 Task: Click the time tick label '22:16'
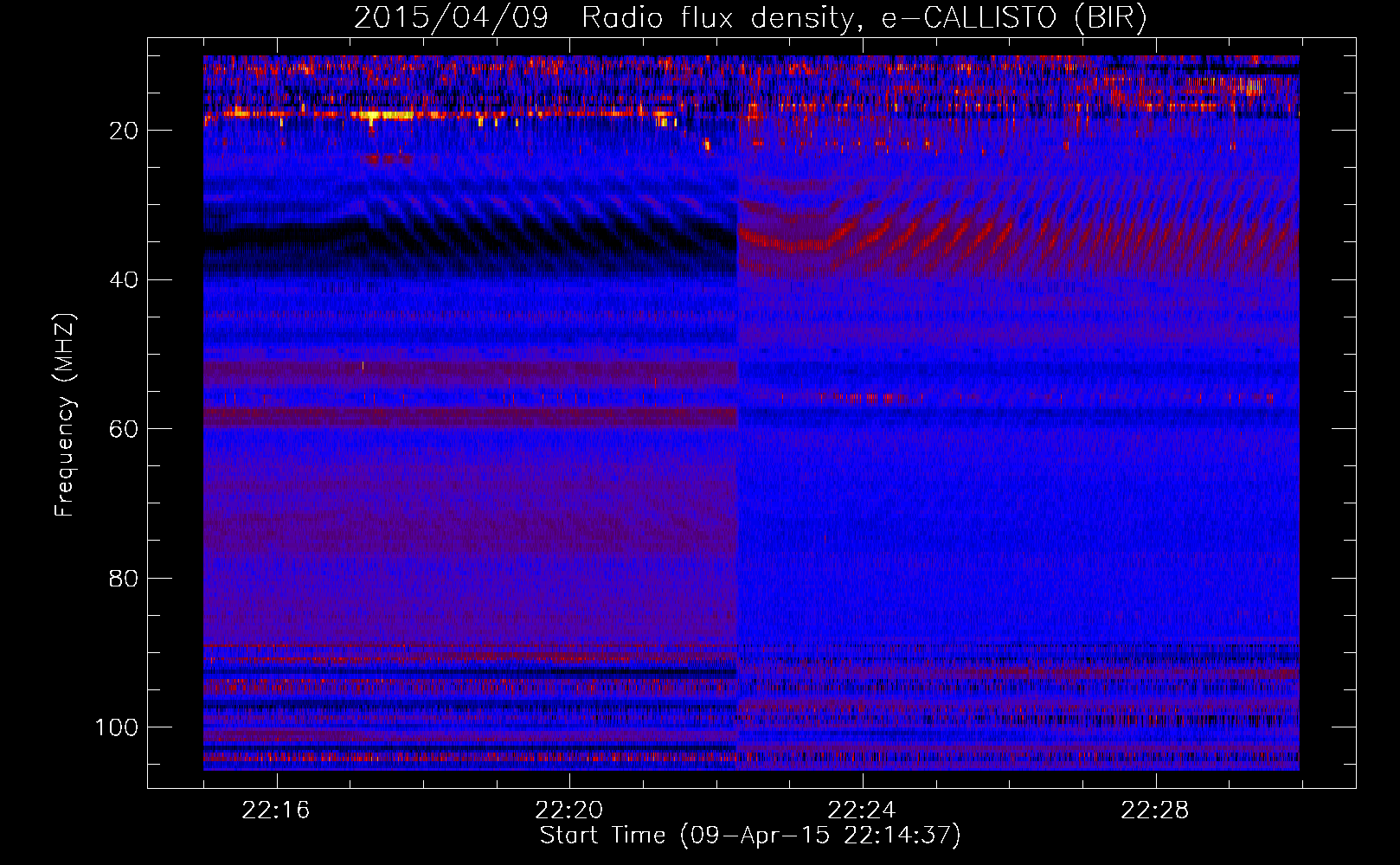(x=276, y=811)
